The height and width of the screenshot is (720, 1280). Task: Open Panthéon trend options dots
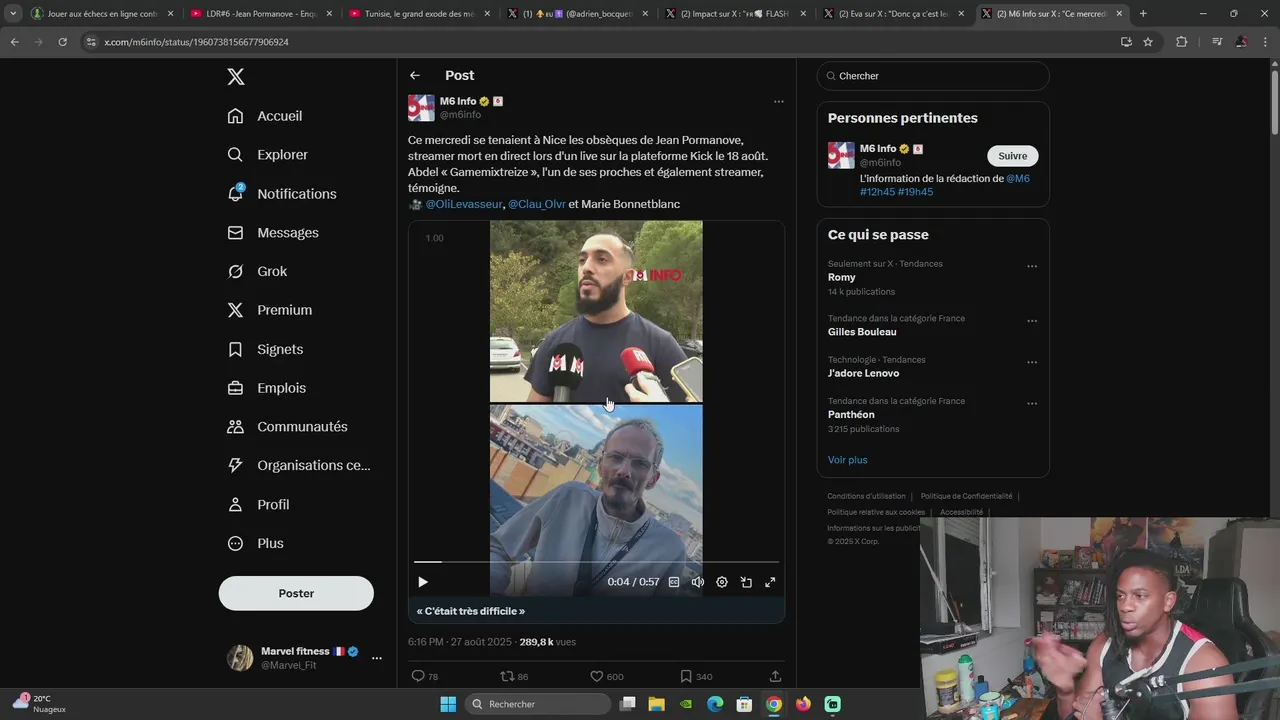click(x=1032, y=404)
